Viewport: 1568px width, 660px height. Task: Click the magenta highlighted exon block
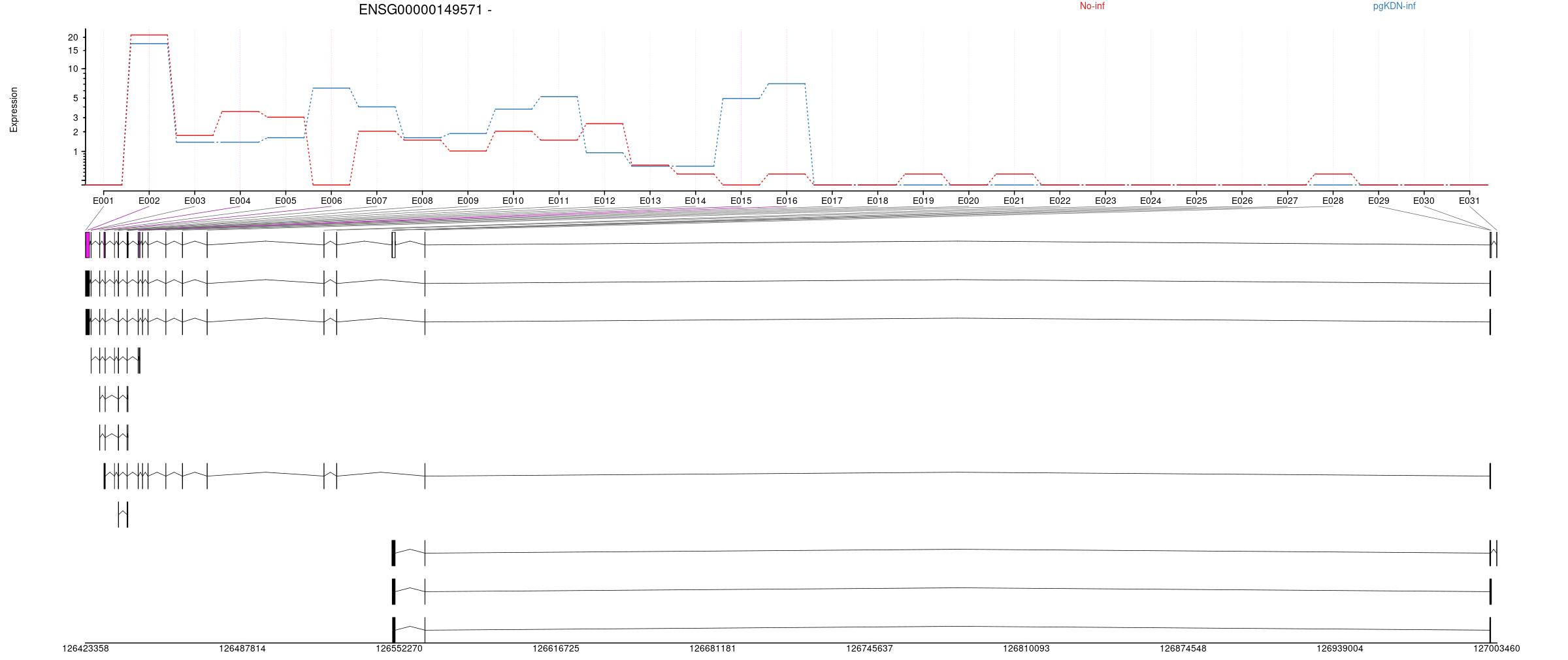point(88,245)
